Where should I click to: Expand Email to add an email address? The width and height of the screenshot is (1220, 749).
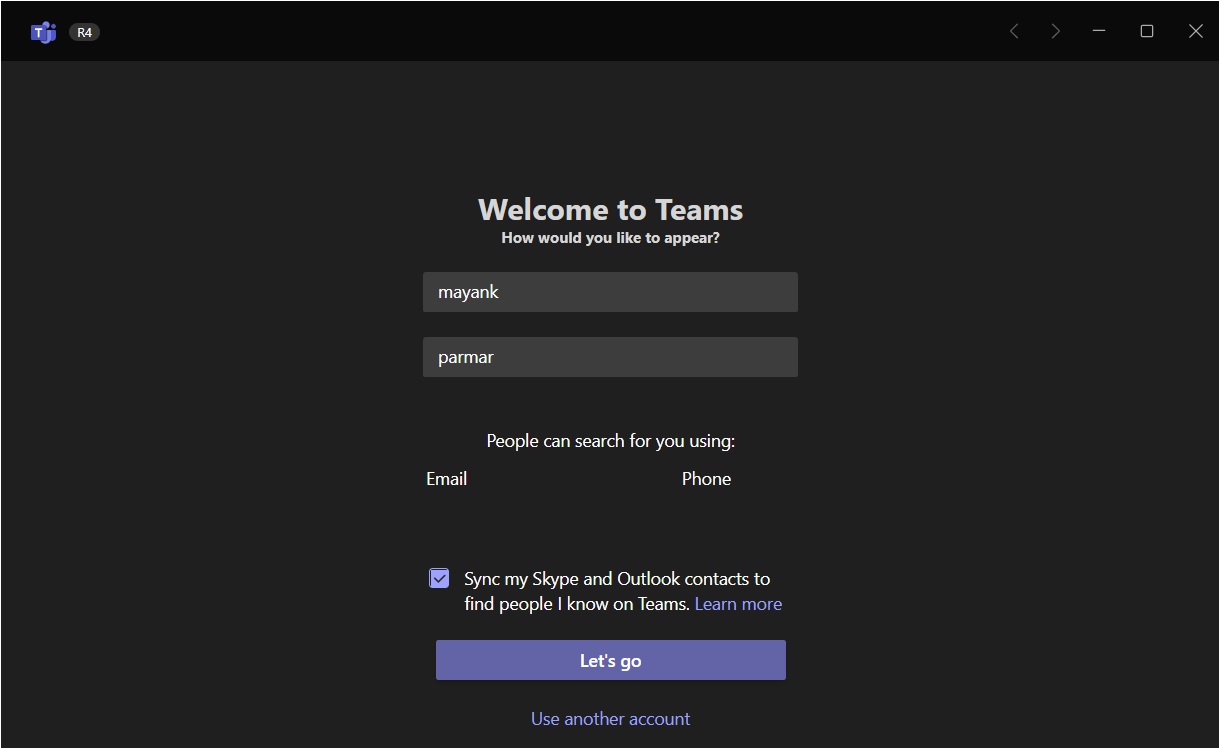(x=446, y=478)
